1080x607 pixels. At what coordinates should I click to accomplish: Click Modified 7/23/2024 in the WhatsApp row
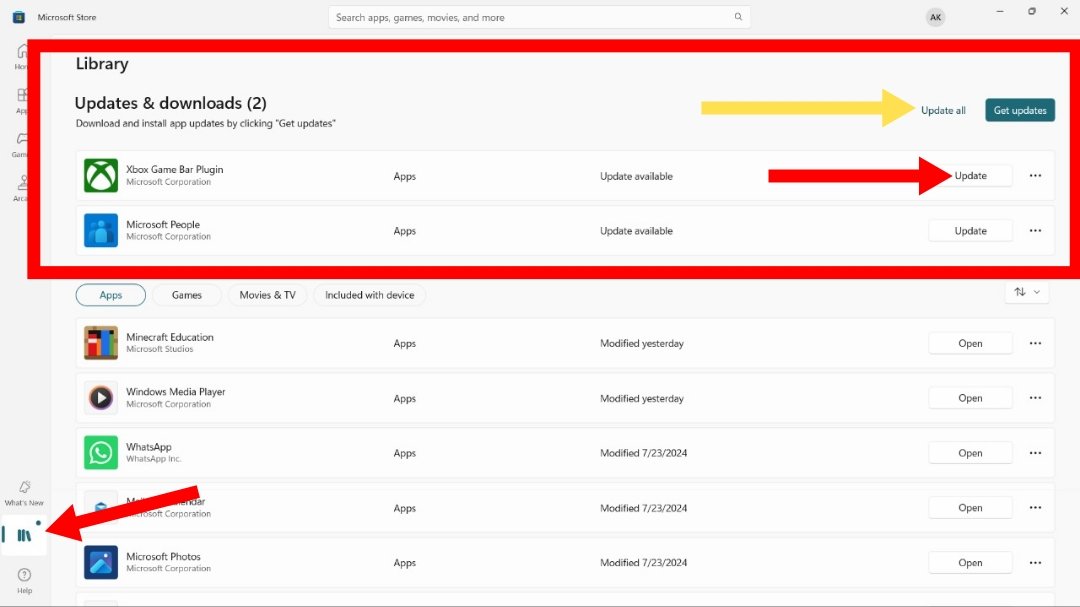(x=643, y=453)
